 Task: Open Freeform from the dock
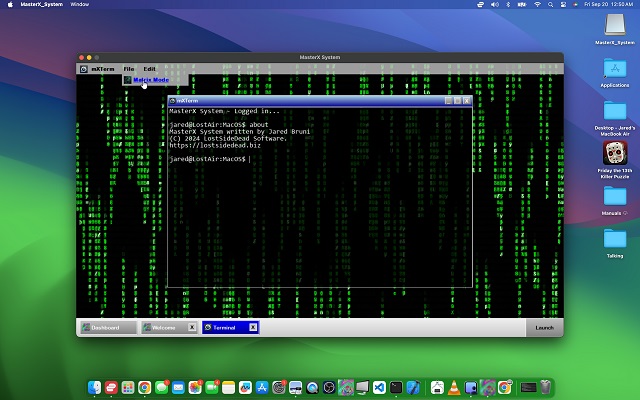[245, 387]
